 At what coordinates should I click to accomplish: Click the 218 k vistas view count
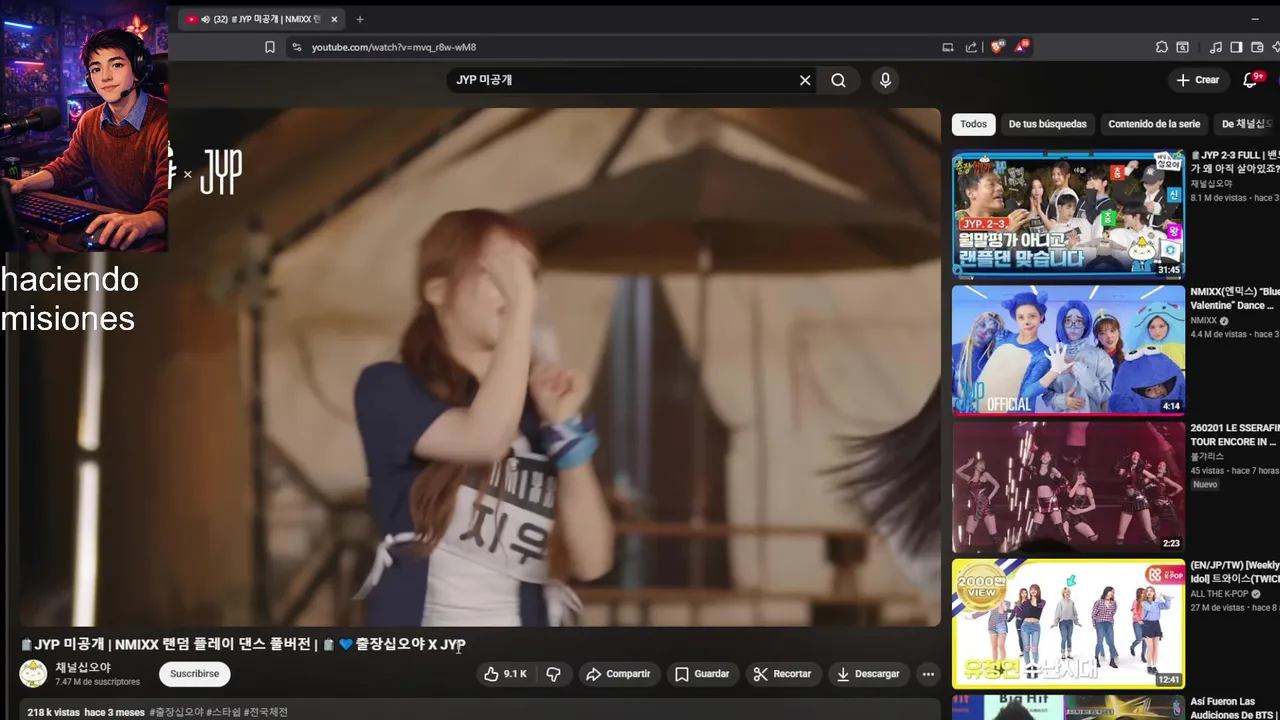tap(53, 712)
